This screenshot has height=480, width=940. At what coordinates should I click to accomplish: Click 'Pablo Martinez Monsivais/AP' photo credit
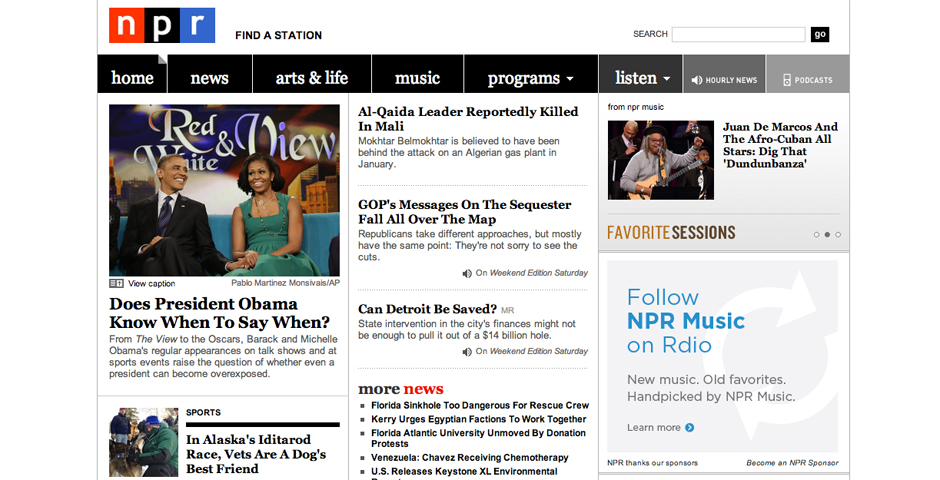pos(285,283)
